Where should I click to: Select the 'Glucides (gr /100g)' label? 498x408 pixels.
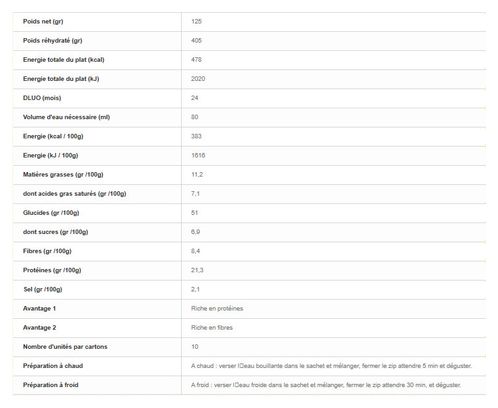coord(51,213)
